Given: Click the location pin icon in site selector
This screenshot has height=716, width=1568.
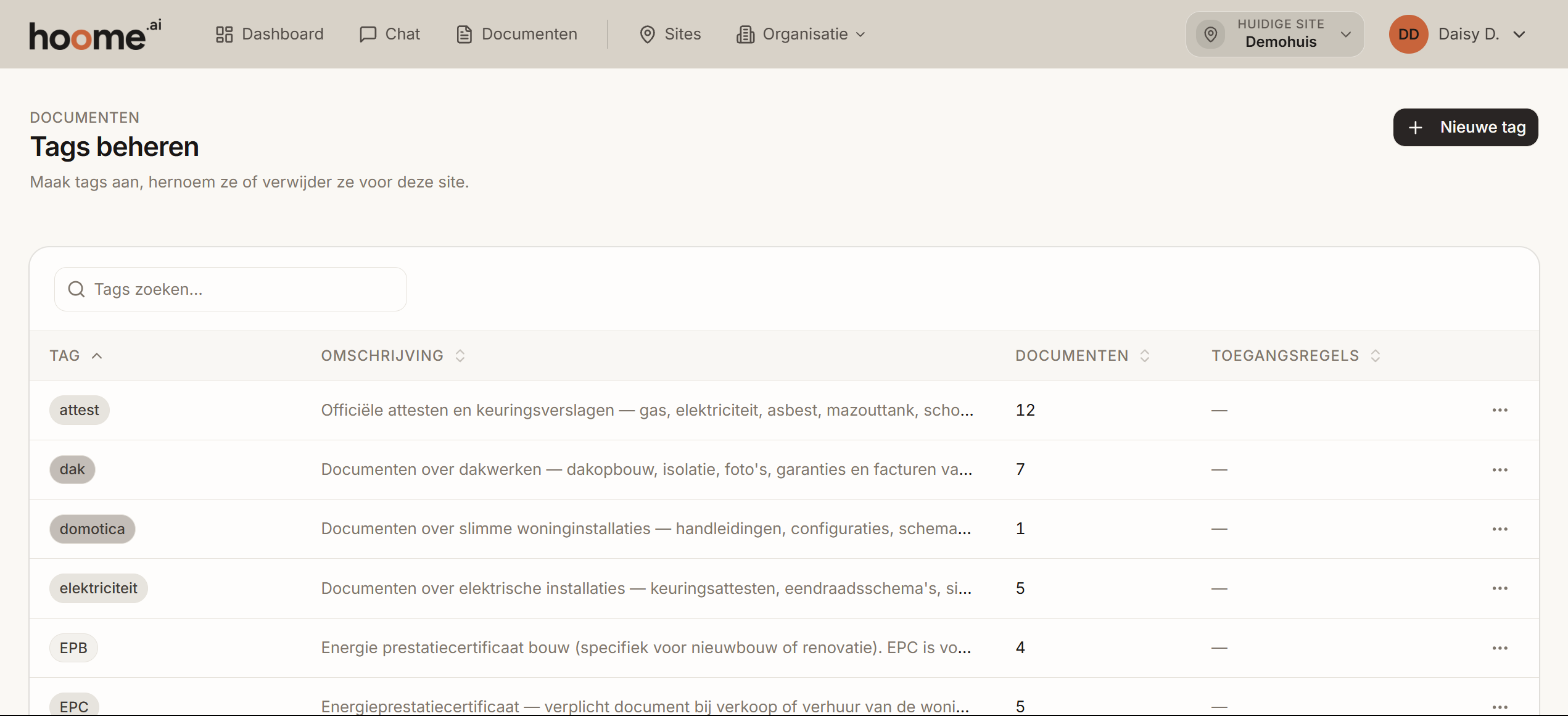Looking at the screenshot, I should pos(1211,34).
